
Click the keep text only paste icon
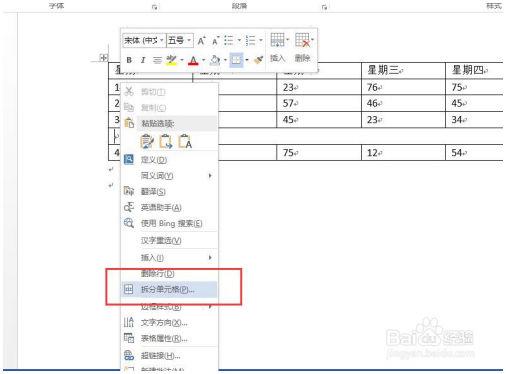click(185, 141)
